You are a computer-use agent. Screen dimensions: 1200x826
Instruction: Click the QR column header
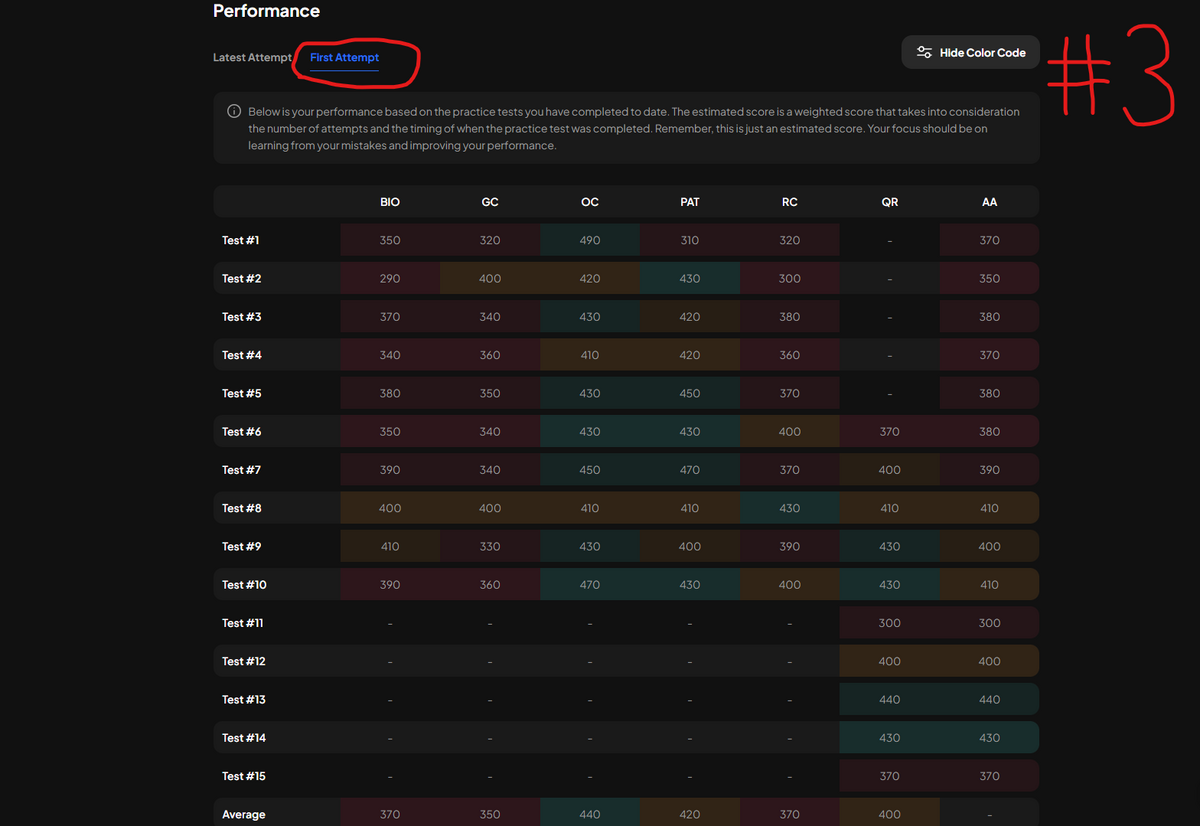click(889, 202)
